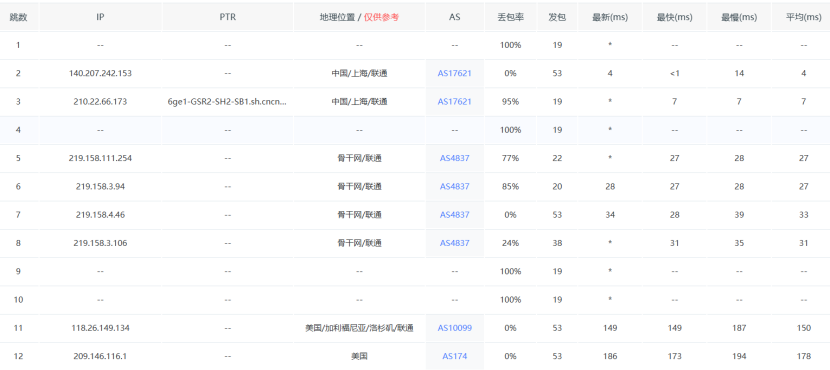Click the 跳数 column header
The height and width of the screenshot is (370, 830).
pos(19,17)
